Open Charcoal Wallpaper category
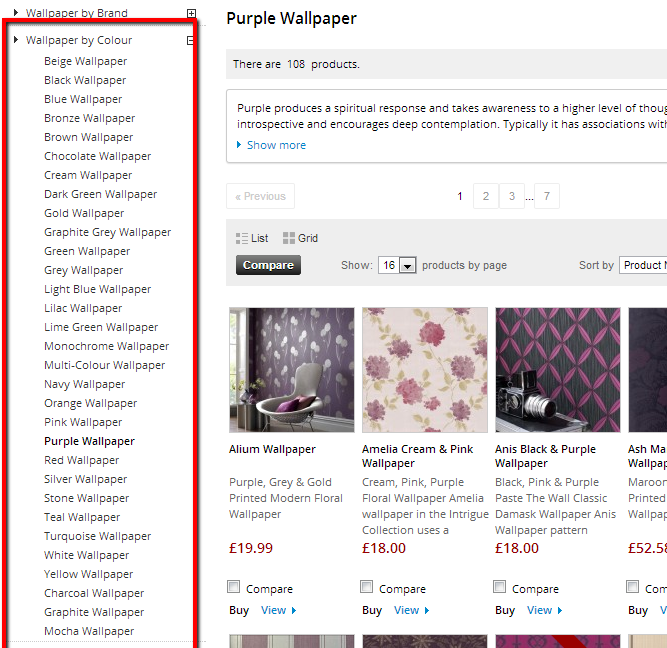 [x=94, y=594]
